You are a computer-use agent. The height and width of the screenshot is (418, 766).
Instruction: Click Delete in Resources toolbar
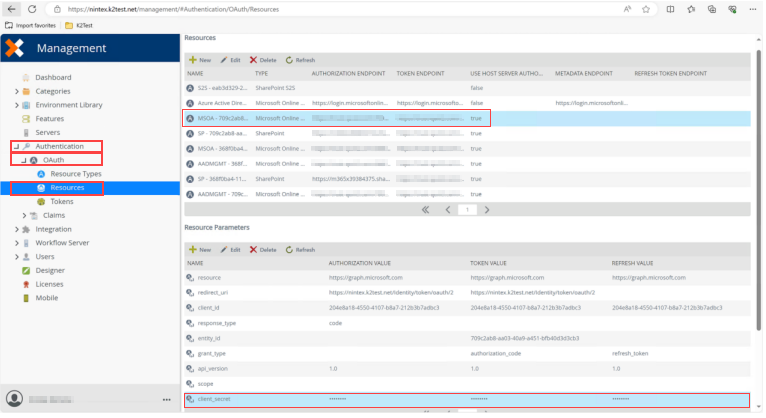tap(263, 60)
